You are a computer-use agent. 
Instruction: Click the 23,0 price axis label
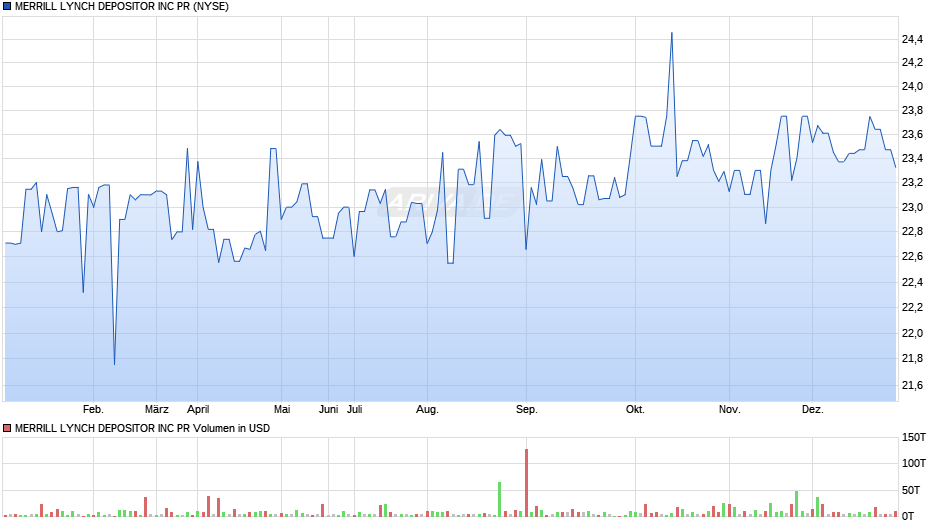tap(912, 208)
